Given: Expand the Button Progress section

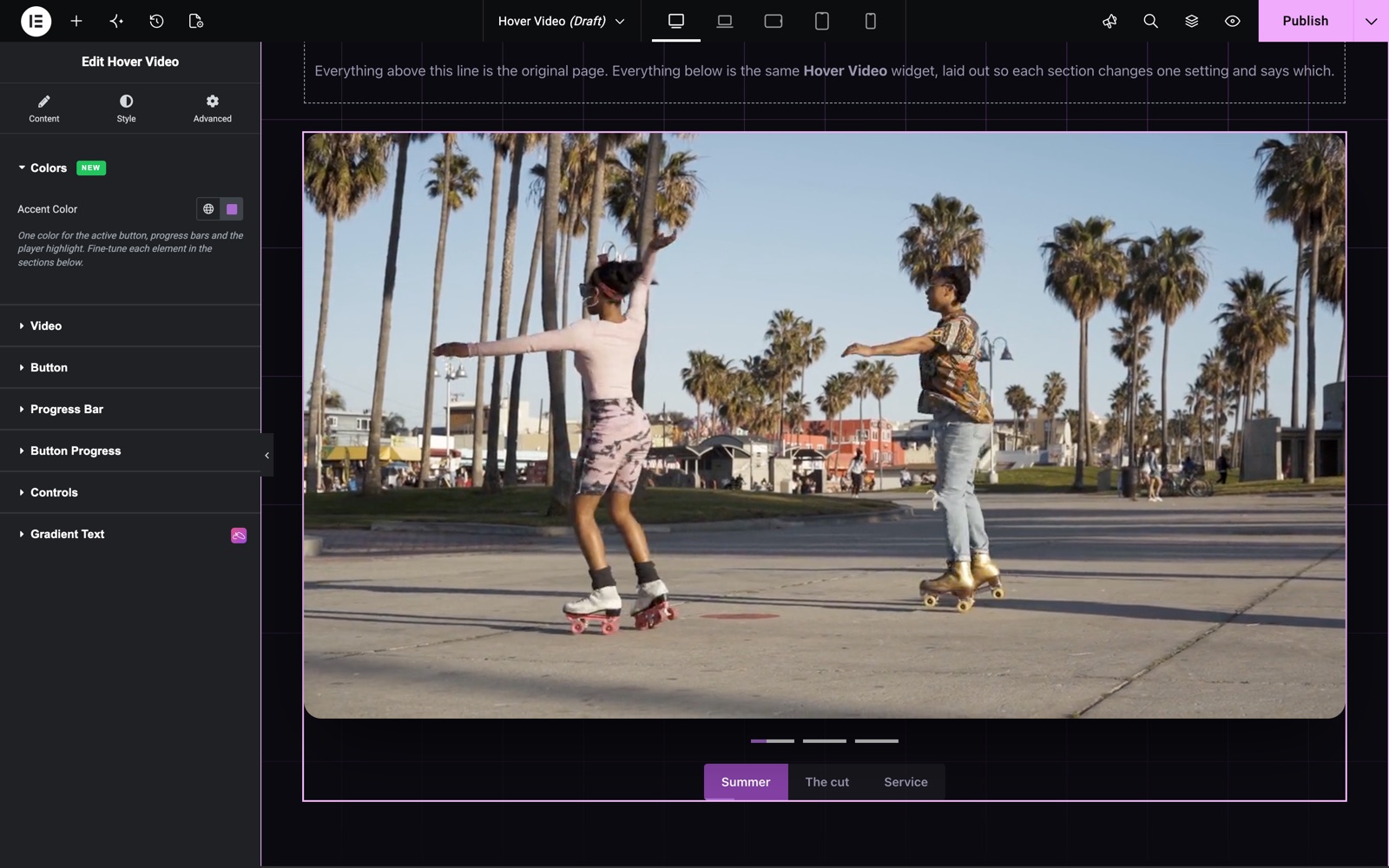Looking at the screenshot, I should click(130, 450).
